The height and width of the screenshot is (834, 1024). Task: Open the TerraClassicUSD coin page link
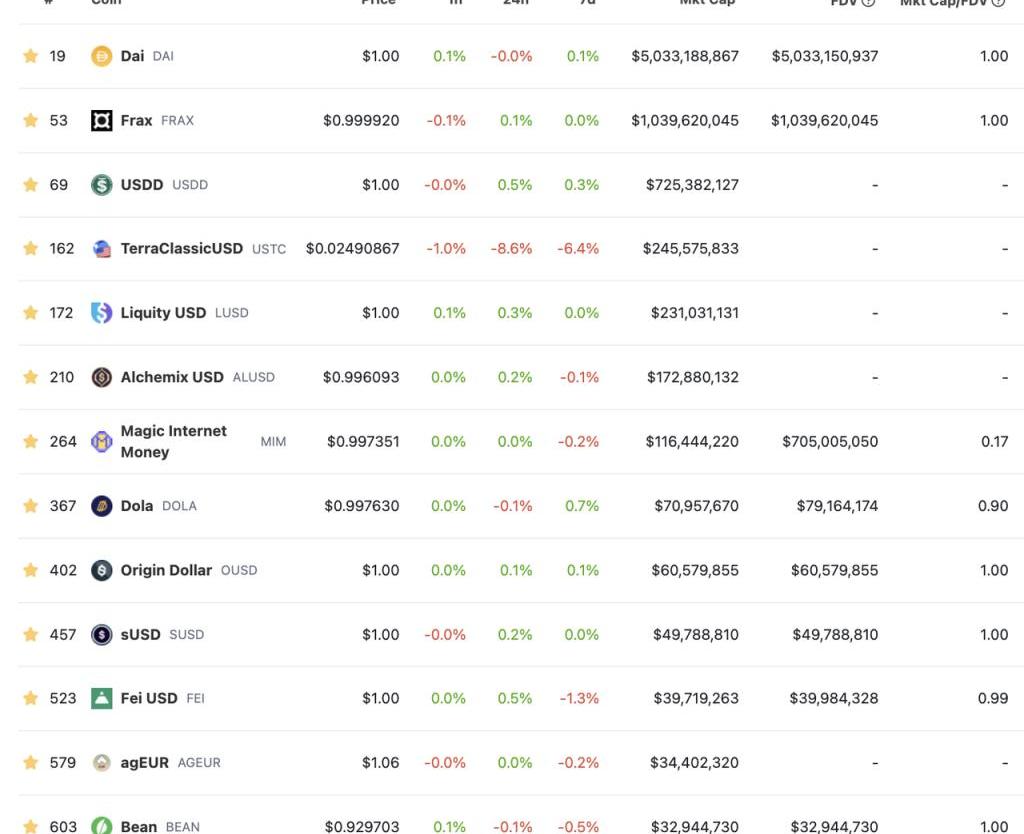point(181,248)
